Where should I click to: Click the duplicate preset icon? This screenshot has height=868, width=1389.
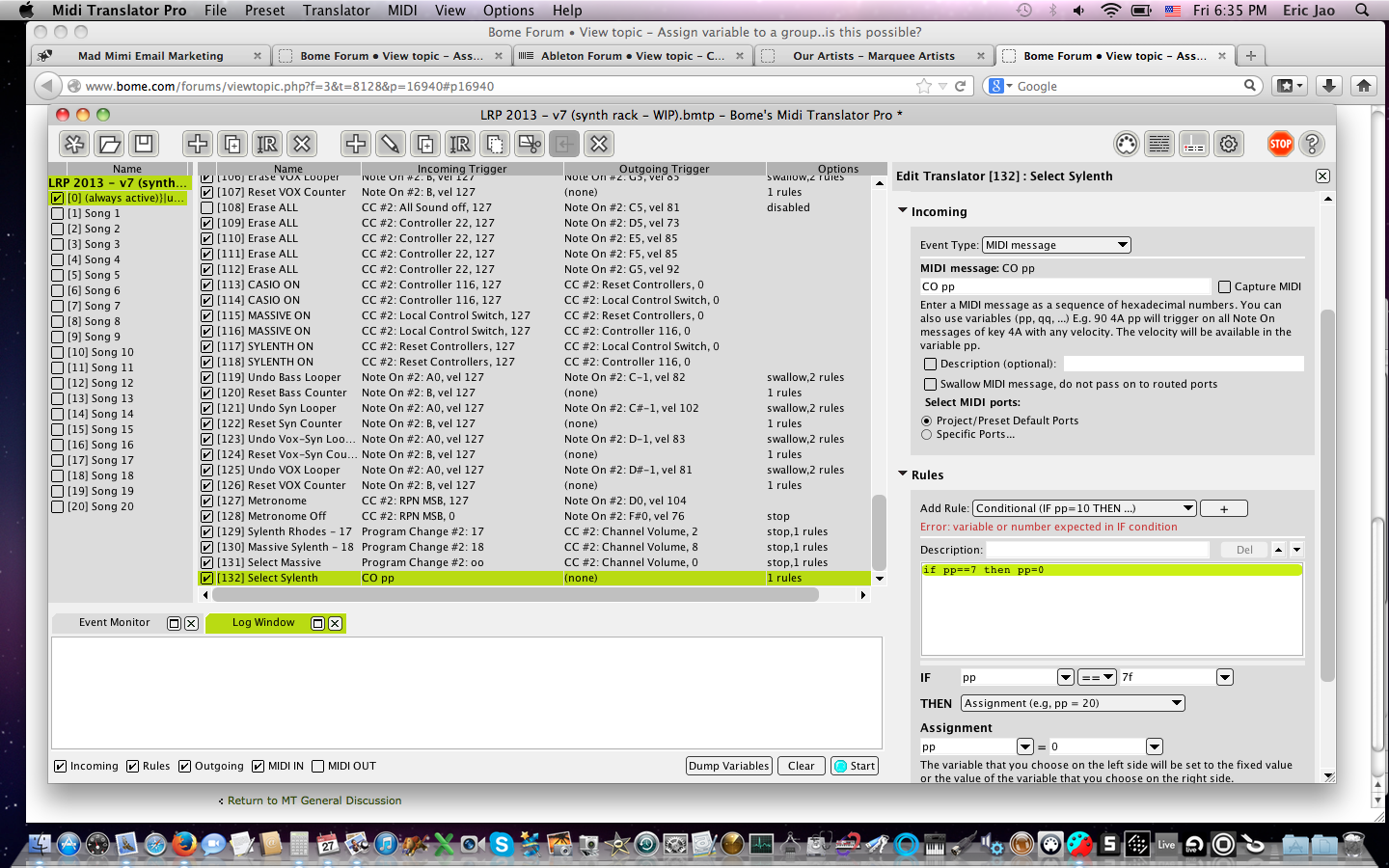click(x=232, y=144)
